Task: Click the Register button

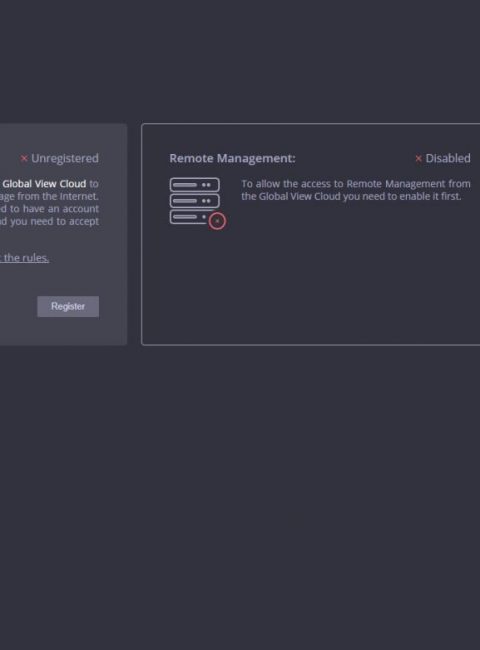Action: tap(68, 306)
